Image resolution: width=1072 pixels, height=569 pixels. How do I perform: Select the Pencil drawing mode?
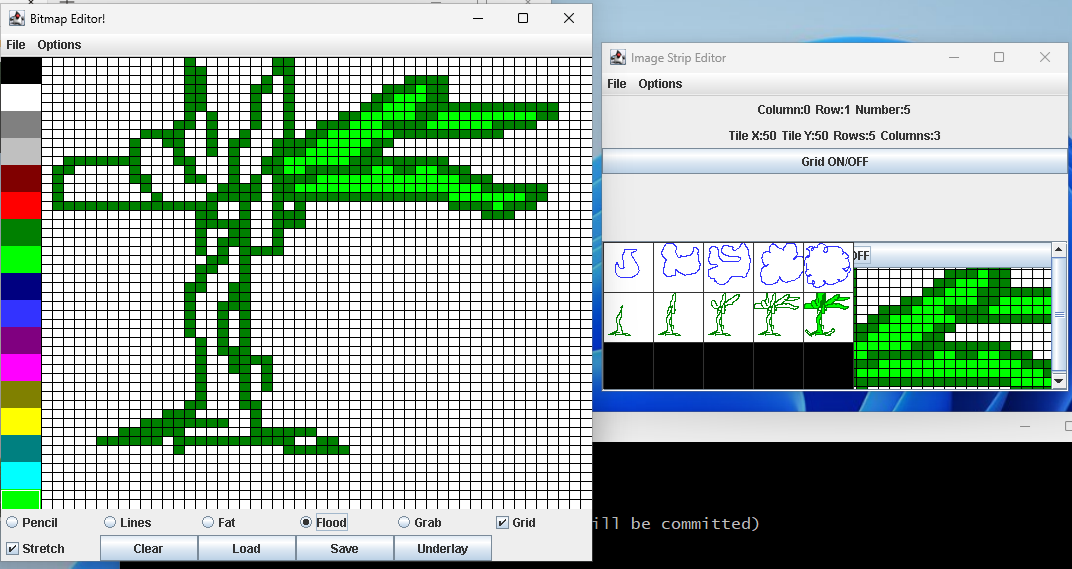tap(31, 522)
